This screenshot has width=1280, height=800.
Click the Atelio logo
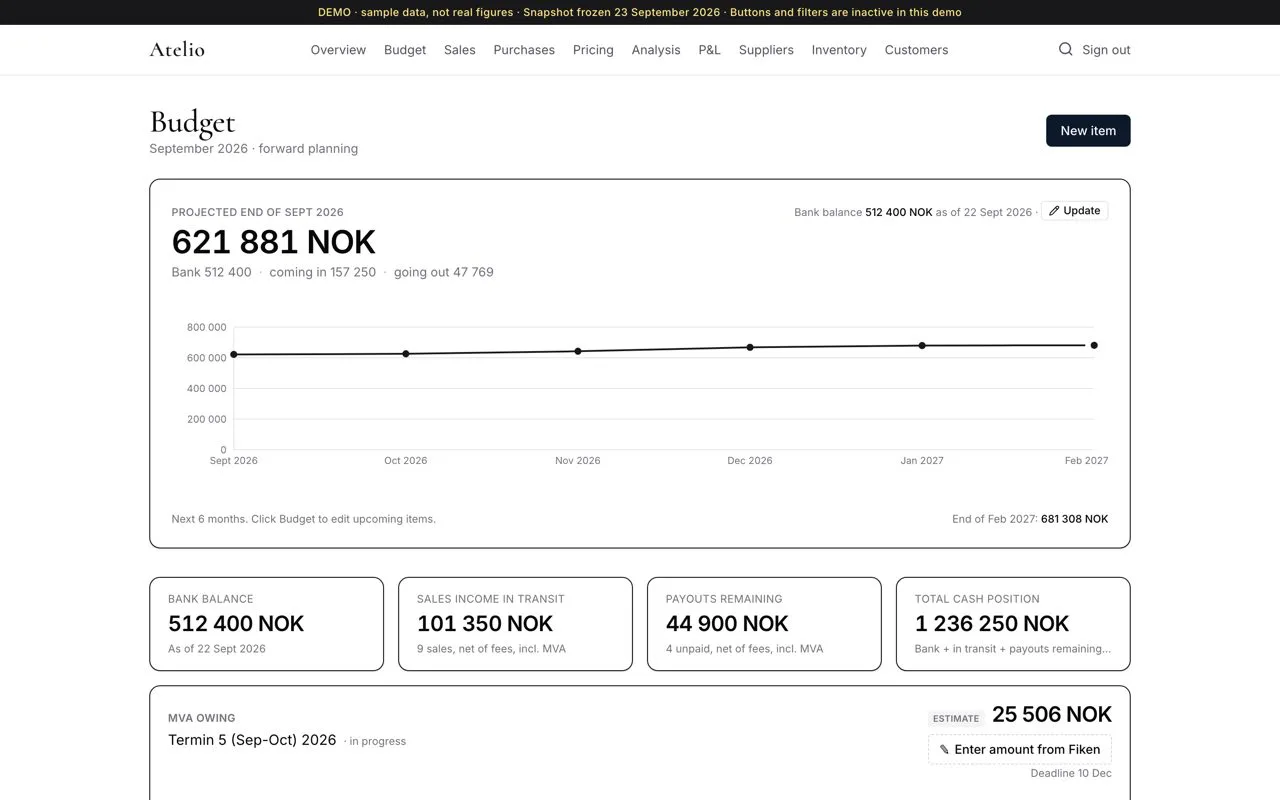pyautogui.click(x=177, y=49)
